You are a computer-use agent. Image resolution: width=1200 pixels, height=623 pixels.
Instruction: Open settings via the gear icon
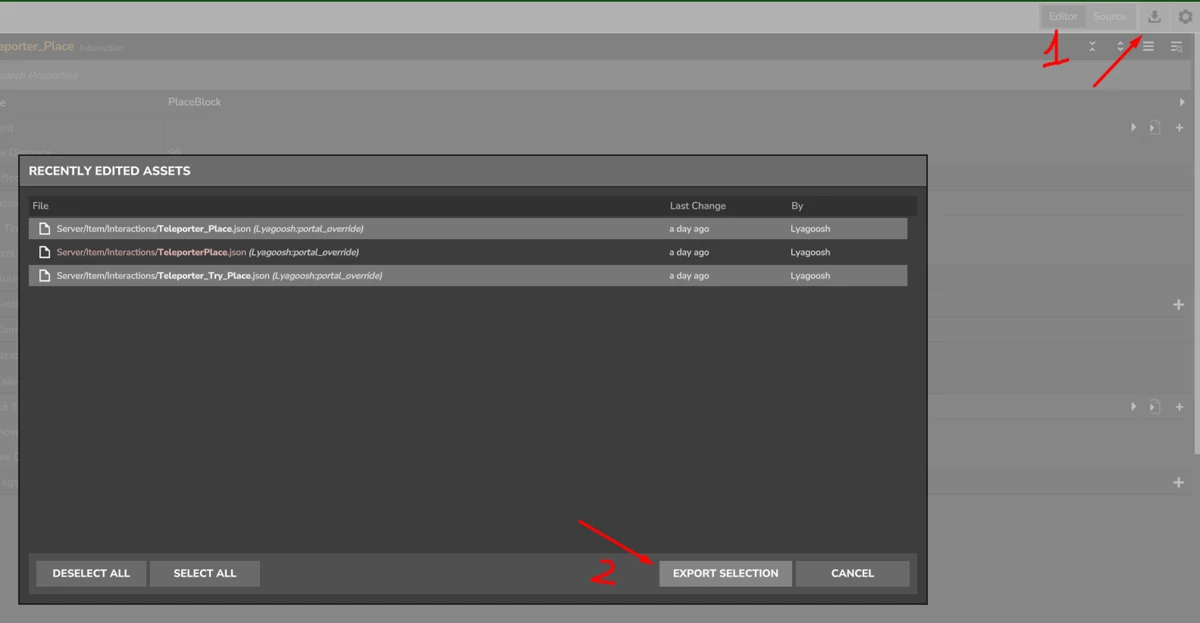[1185, 17]
